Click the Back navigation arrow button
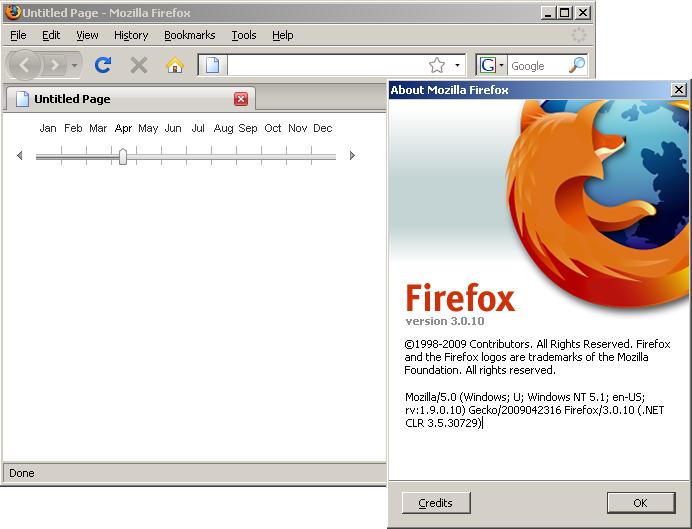This screenshot has height=529, width=692. point(24,65)
